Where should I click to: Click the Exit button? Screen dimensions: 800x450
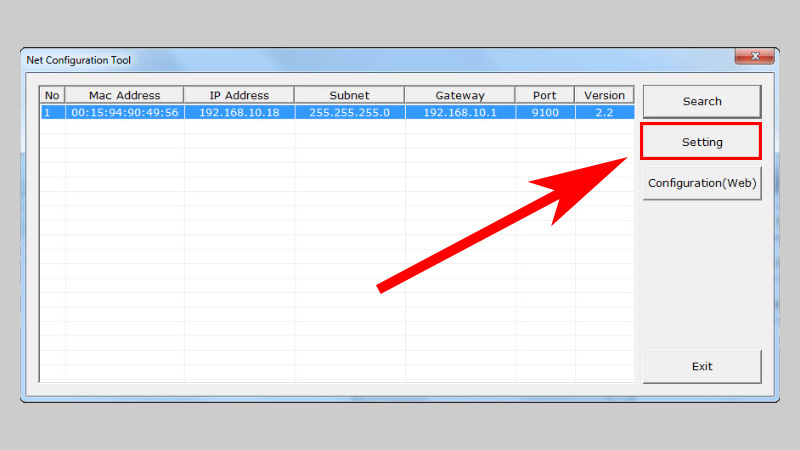(702, 366)
